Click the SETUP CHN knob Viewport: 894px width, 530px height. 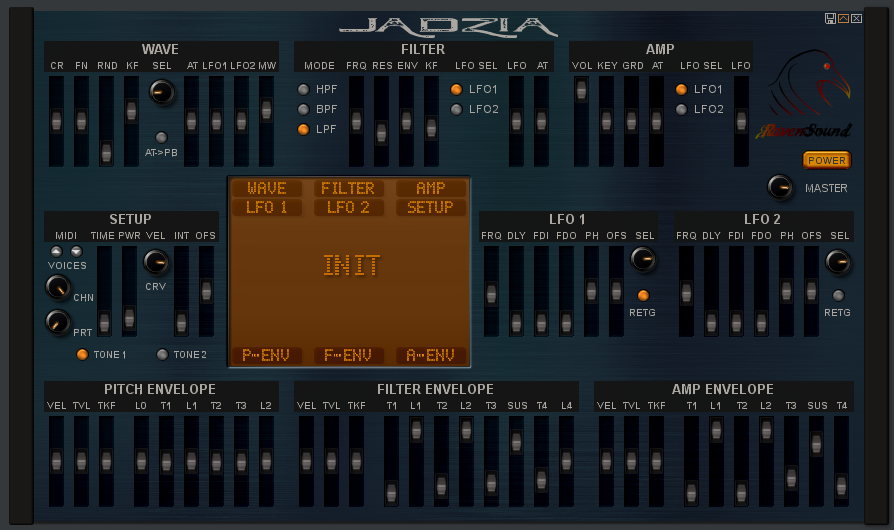(58, 288)
